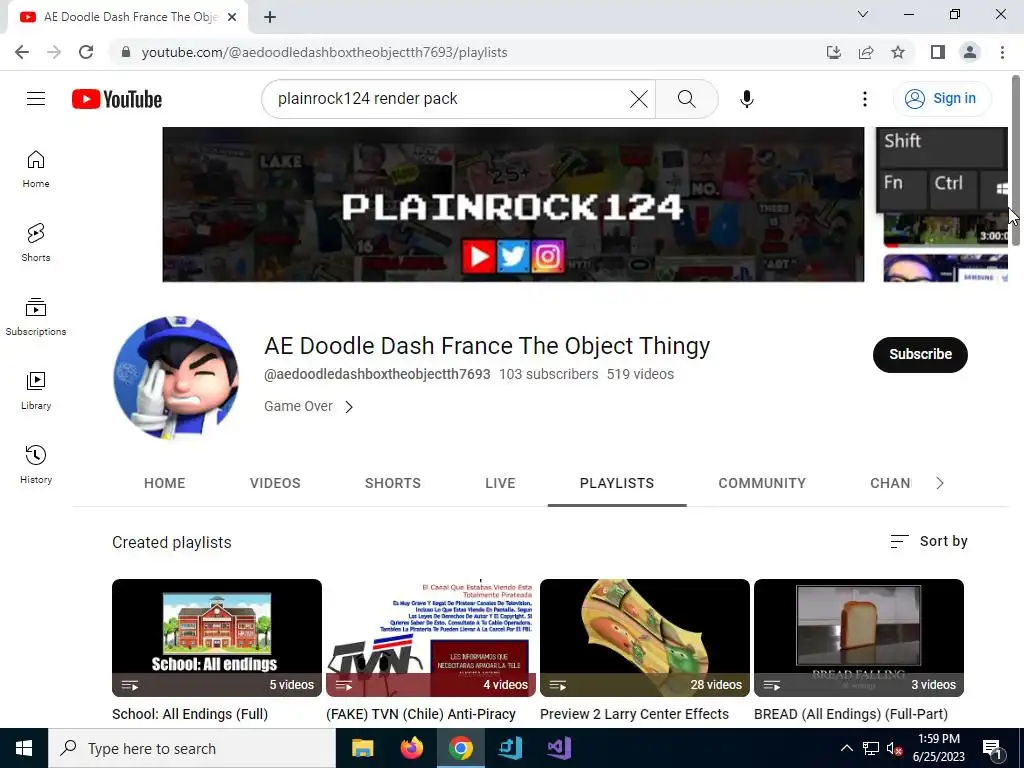
Task: Clear the search box text with X
Action: tap(639, 99)
